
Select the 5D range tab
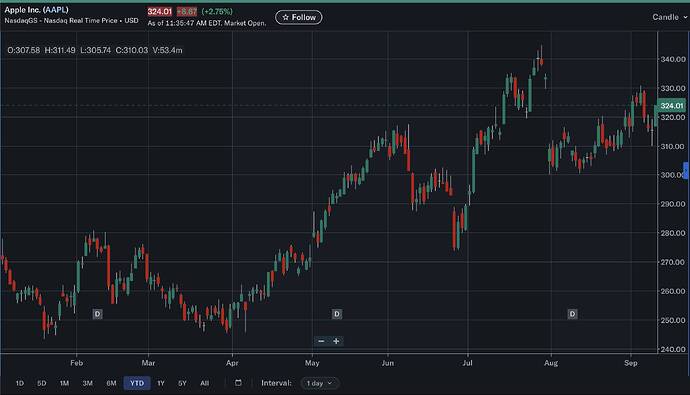click(x=42, y=383)
